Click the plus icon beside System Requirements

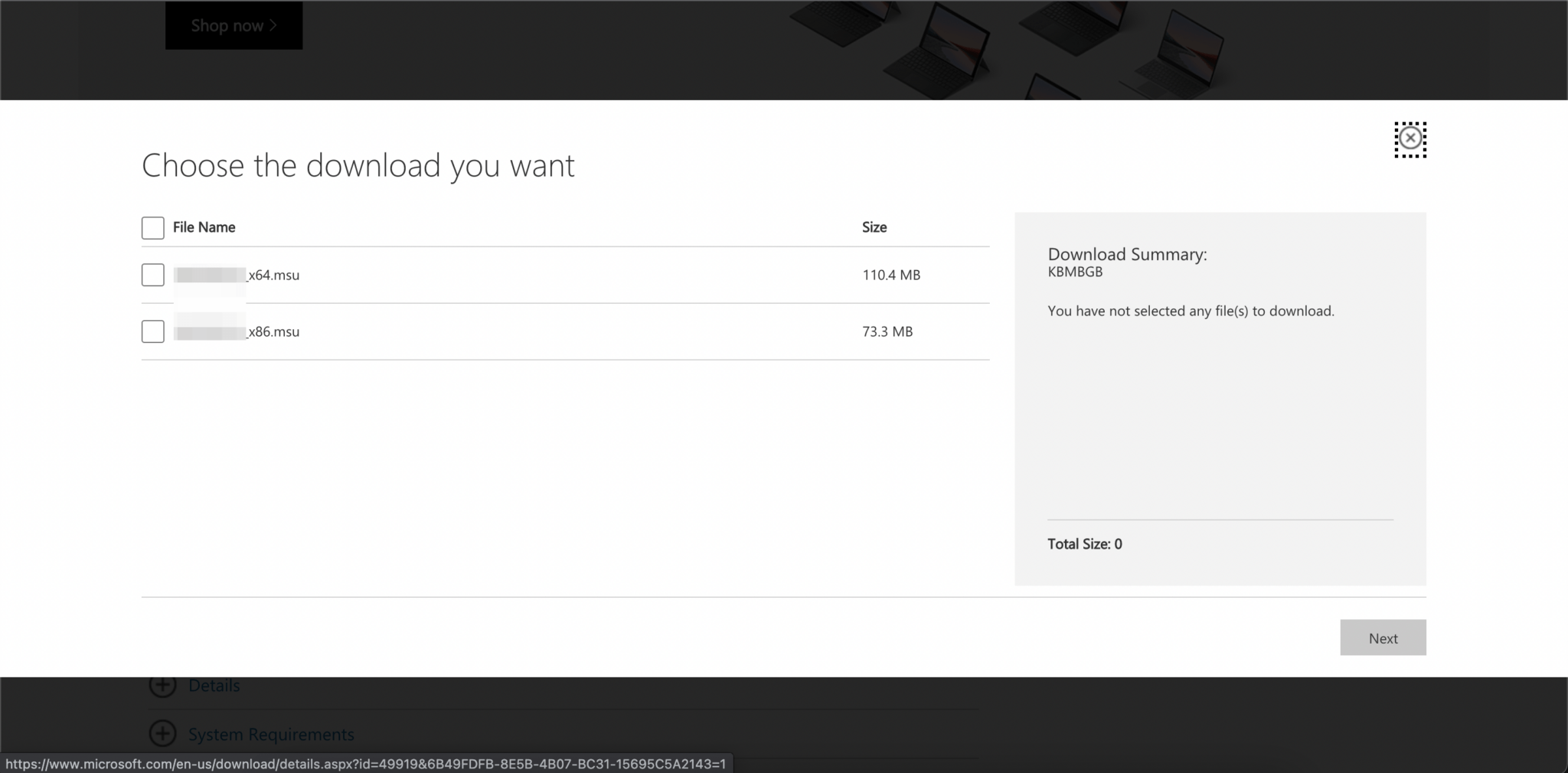click(163, 733)
